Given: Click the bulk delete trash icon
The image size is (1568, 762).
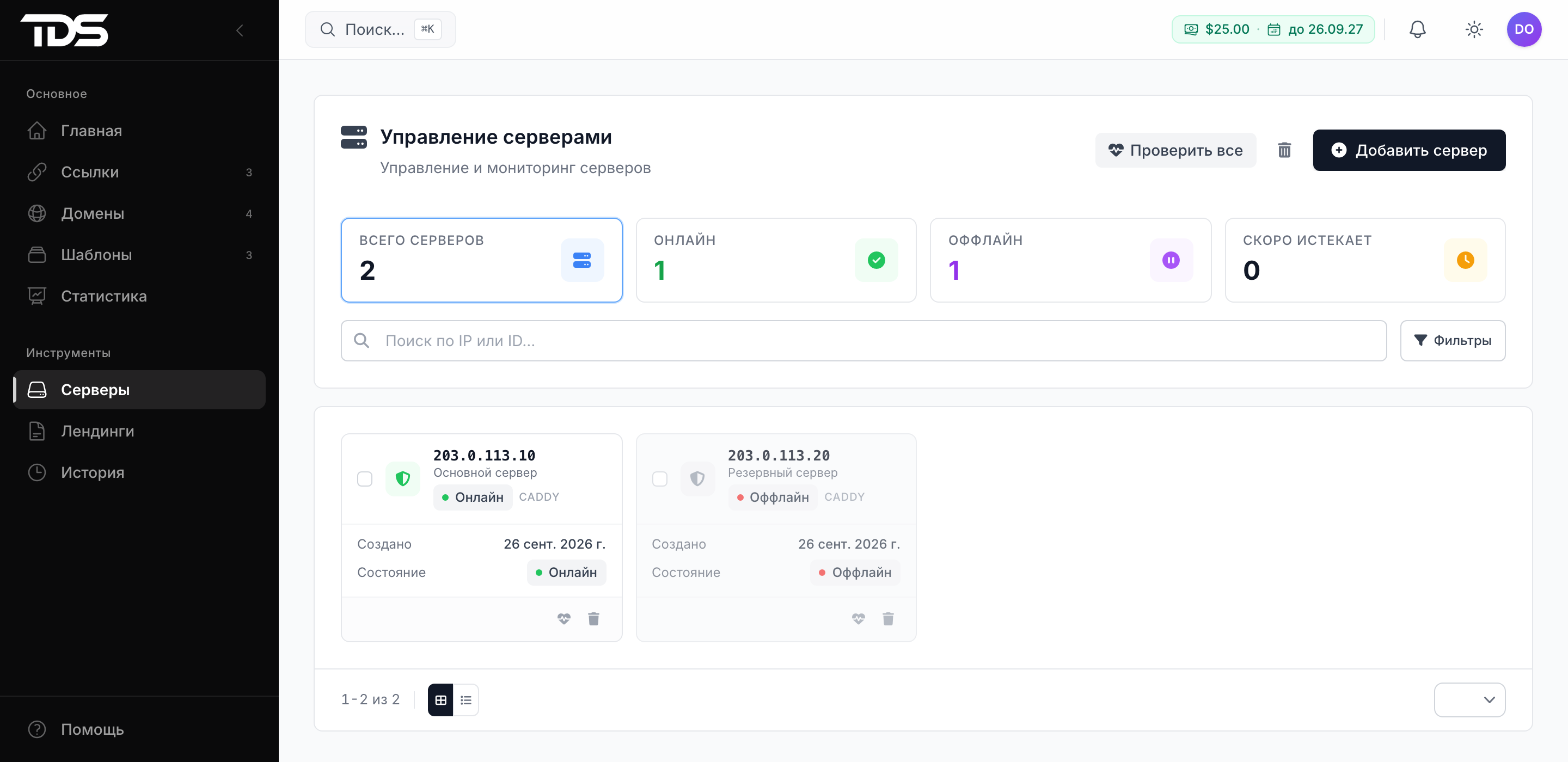Looking at the screenshot, I should coord(1284,150).
